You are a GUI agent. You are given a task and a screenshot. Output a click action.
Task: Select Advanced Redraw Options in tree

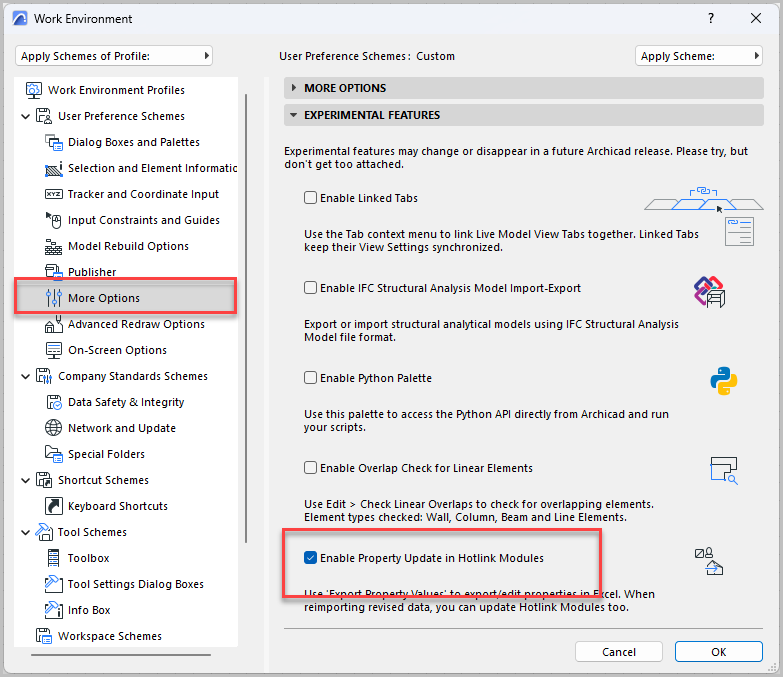[136, 324]
